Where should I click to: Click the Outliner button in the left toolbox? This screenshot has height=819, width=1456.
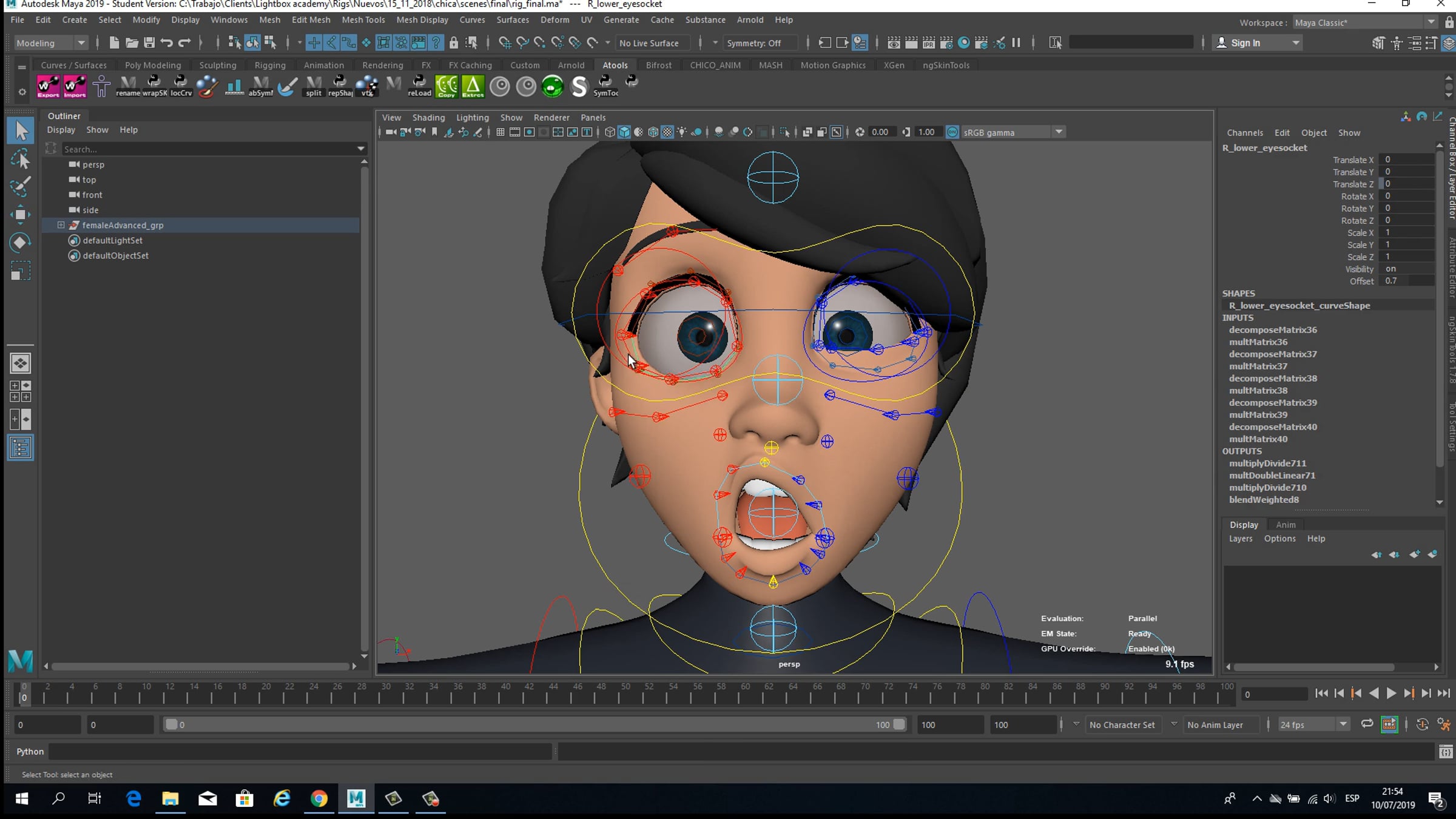[20, 448]
